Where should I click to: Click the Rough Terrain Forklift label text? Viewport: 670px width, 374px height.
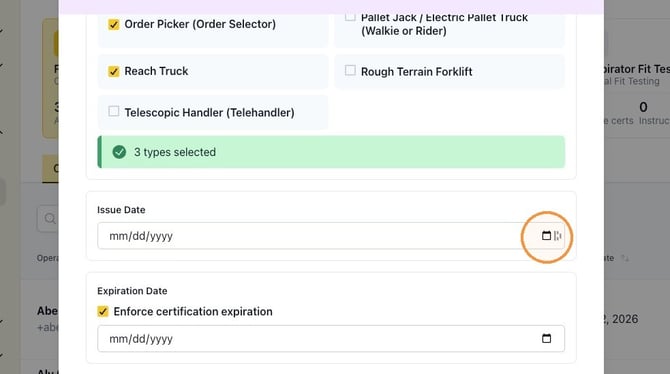[x=417, y=72]
